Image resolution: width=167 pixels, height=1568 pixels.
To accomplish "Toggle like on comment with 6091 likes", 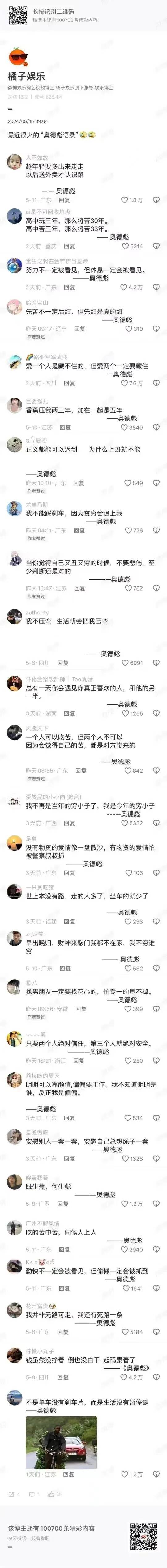I will 132,663.
